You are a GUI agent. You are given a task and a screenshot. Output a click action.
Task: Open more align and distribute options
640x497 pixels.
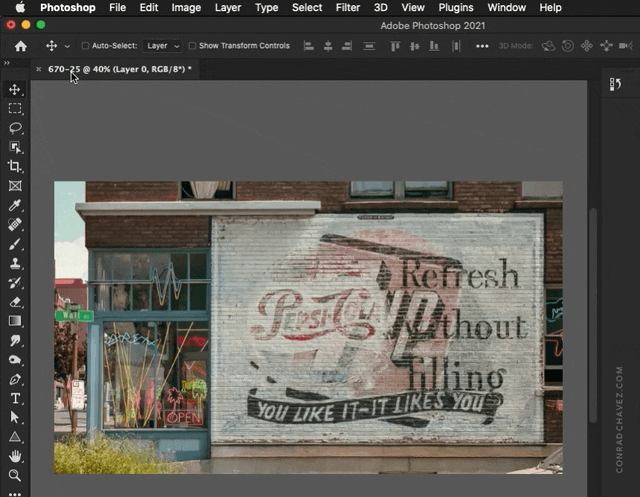pyautogui.click(x=482, y=46)
